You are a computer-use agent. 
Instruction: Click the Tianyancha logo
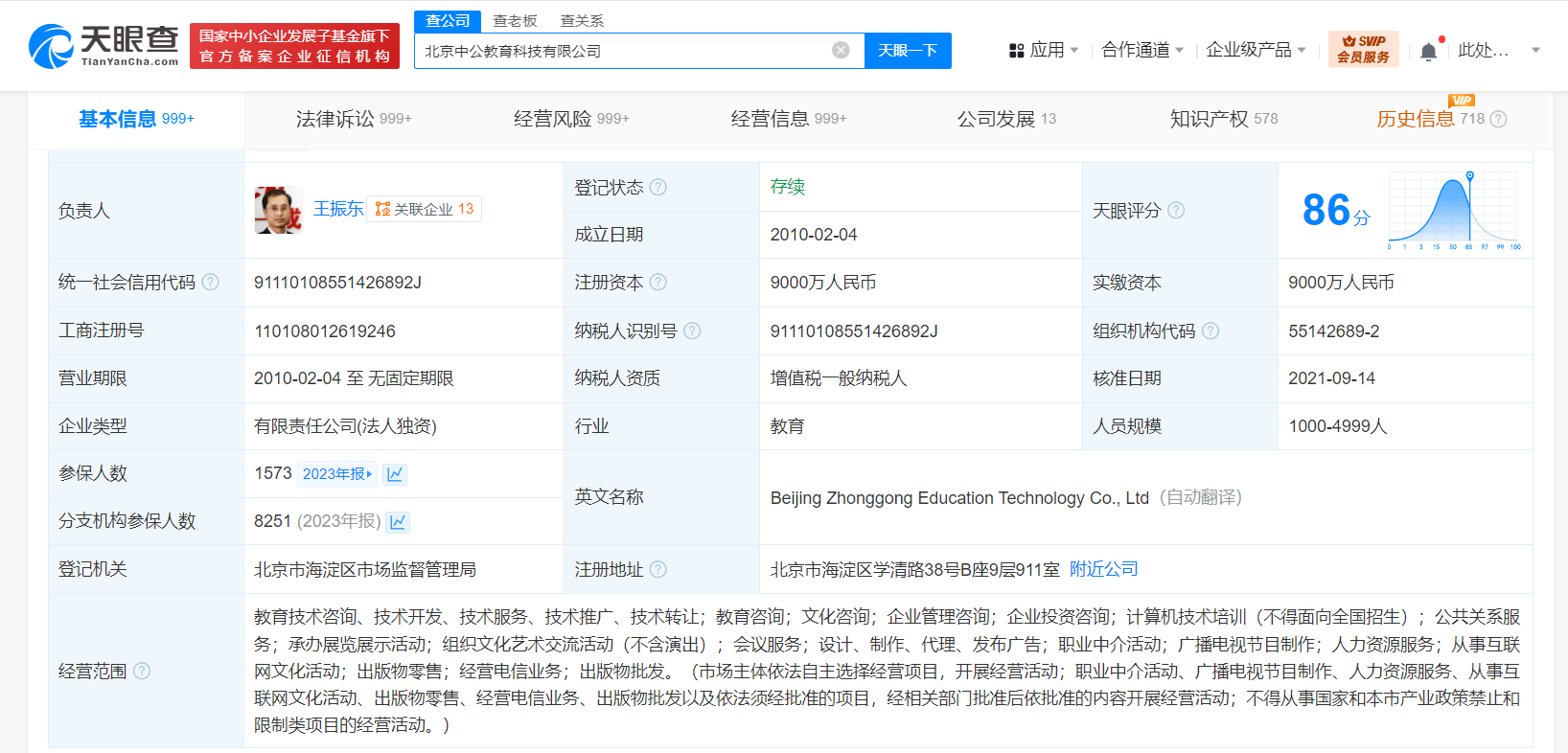pyautogui.click(x=104, y=46)
